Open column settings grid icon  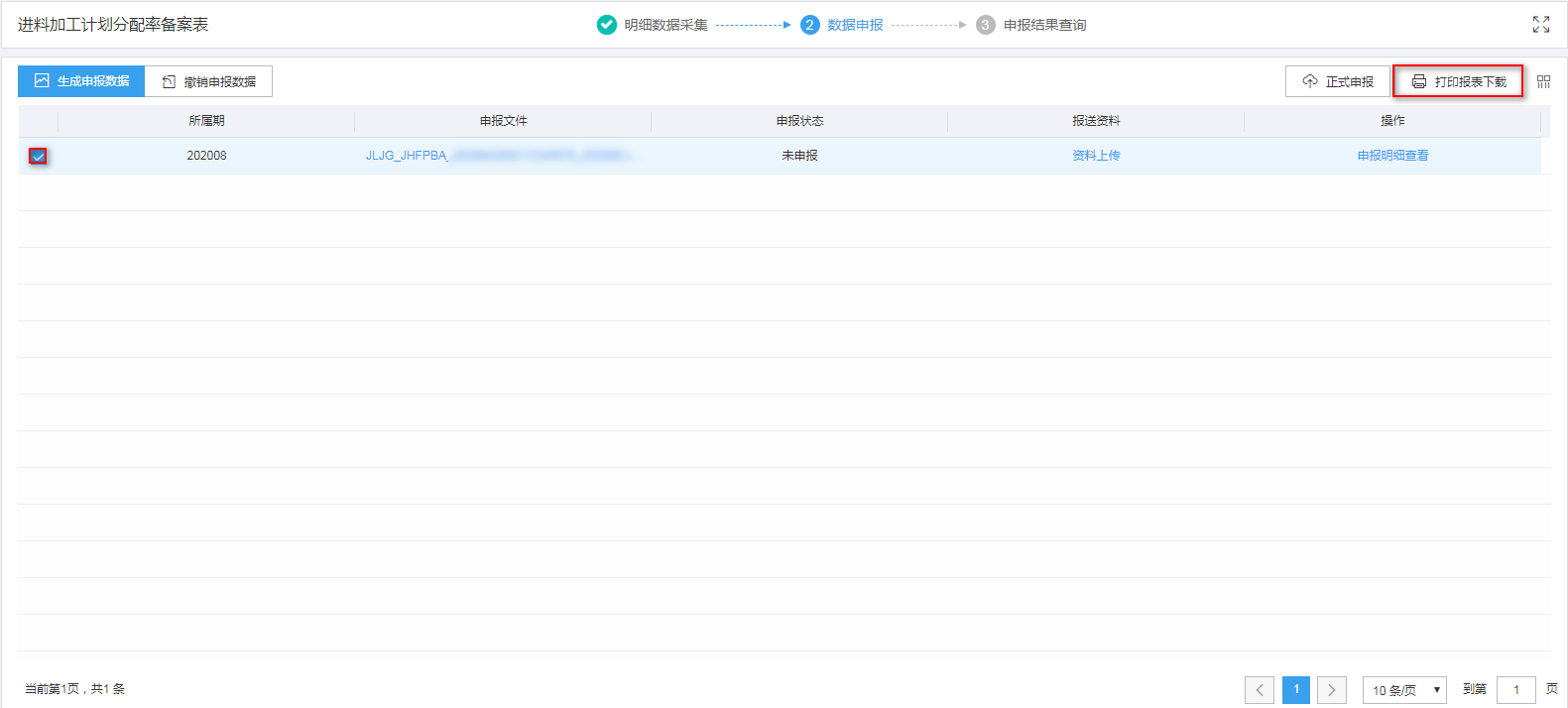(1543, 81)
